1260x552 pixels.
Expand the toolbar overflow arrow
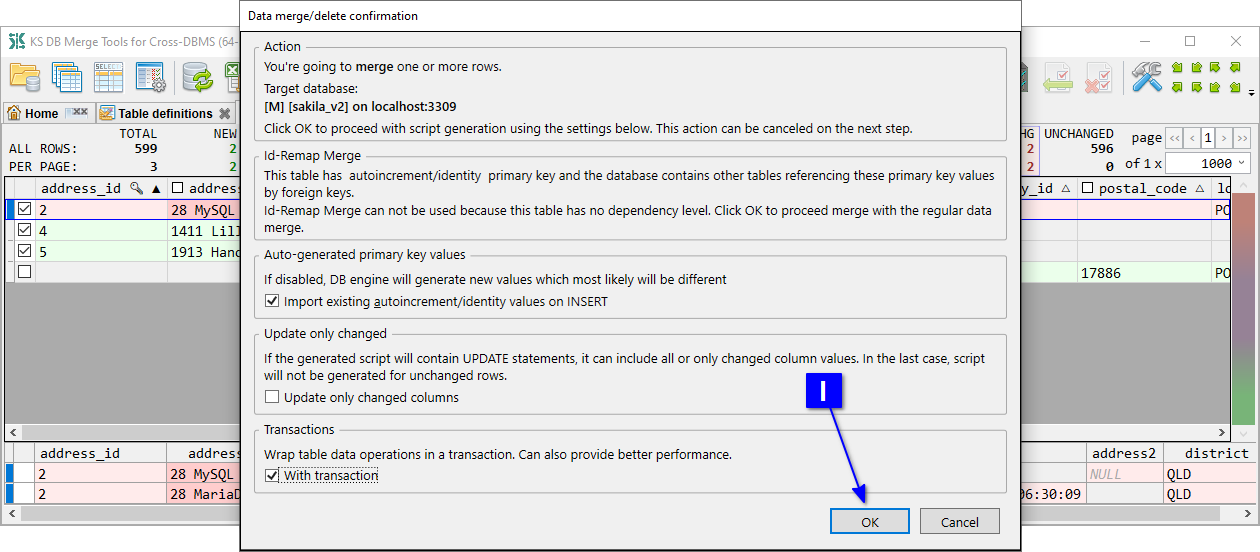point(1251,92)
